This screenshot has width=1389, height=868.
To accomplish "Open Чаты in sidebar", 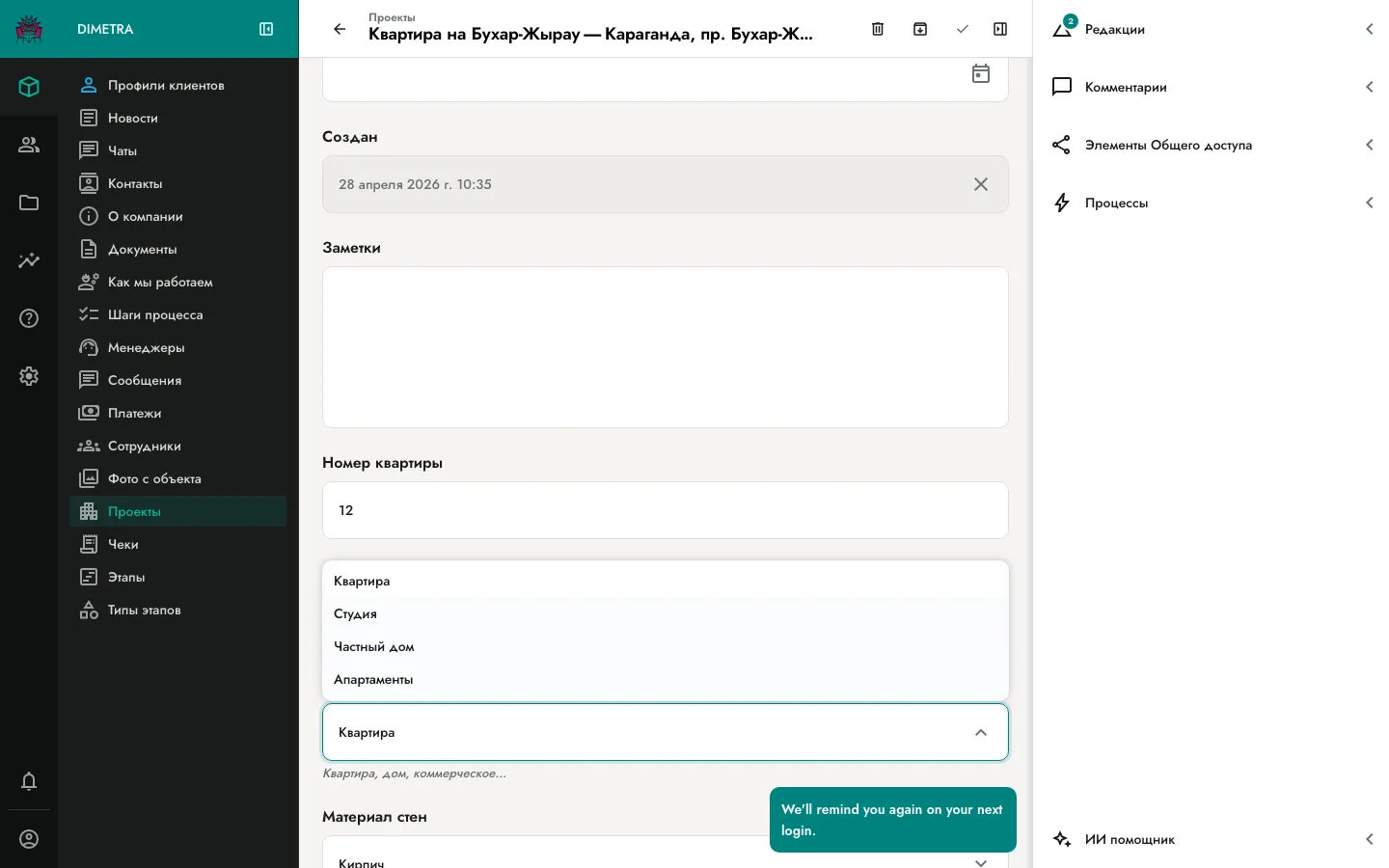I will tap(178, 150).
